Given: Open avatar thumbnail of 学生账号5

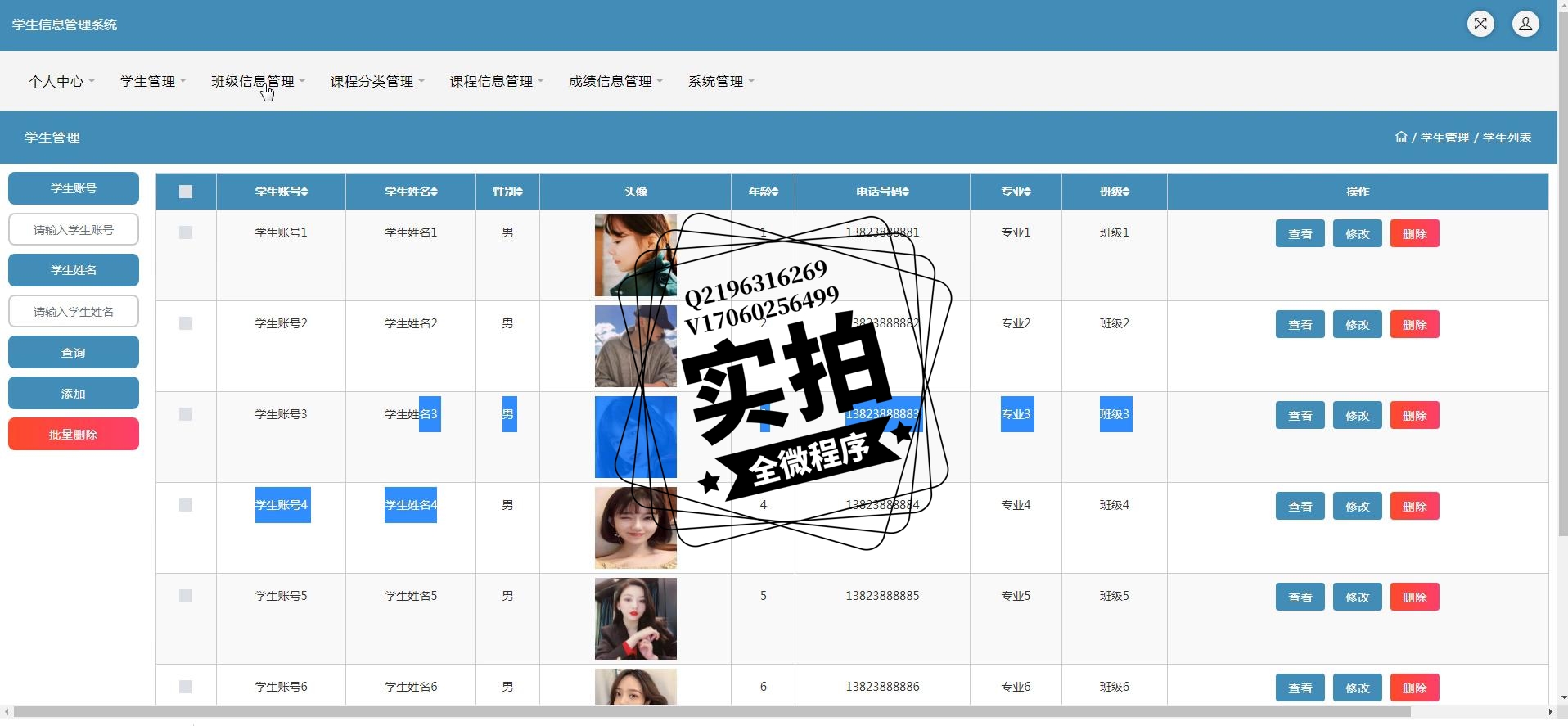Looking at the screenshot, I should tap(636, 619).
